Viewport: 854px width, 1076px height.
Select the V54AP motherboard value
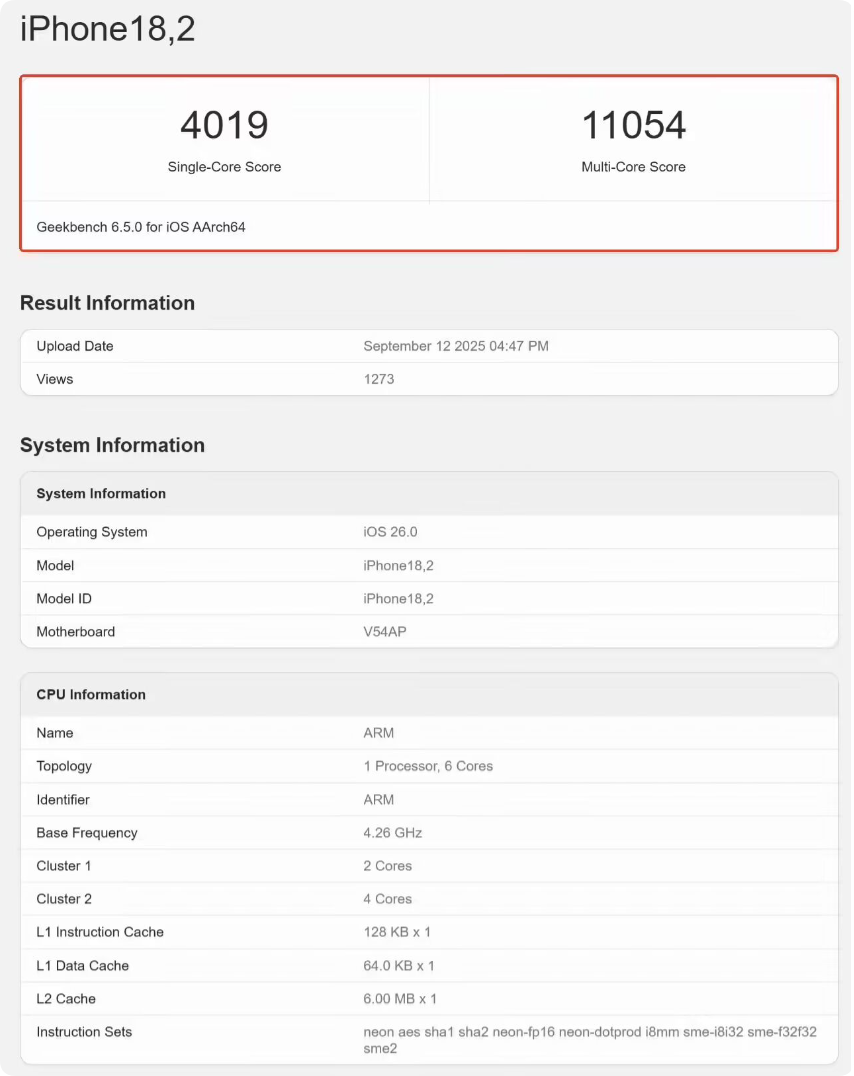tap(385, 631)
